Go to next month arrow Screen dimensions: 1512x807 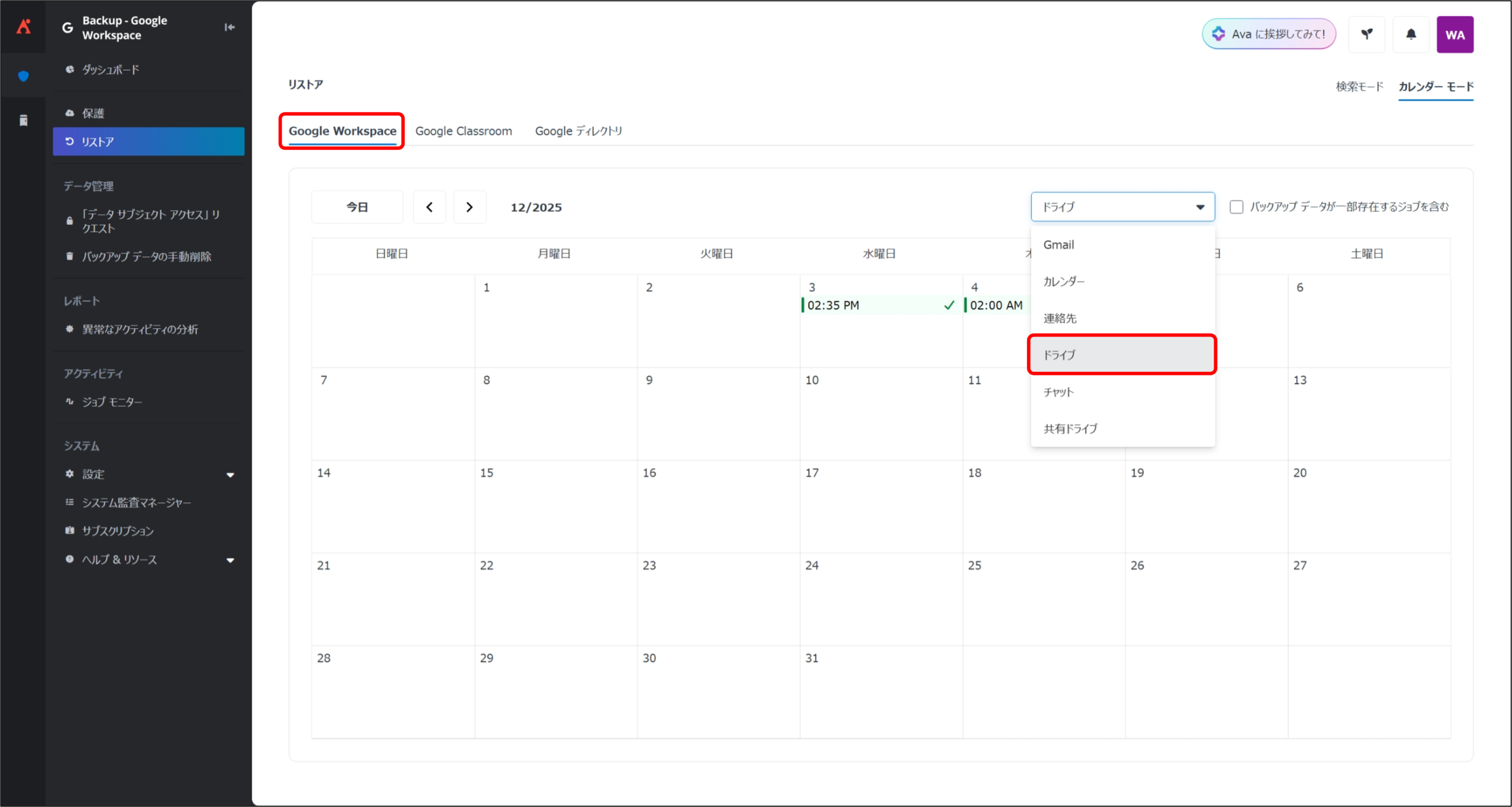[470, 207]
